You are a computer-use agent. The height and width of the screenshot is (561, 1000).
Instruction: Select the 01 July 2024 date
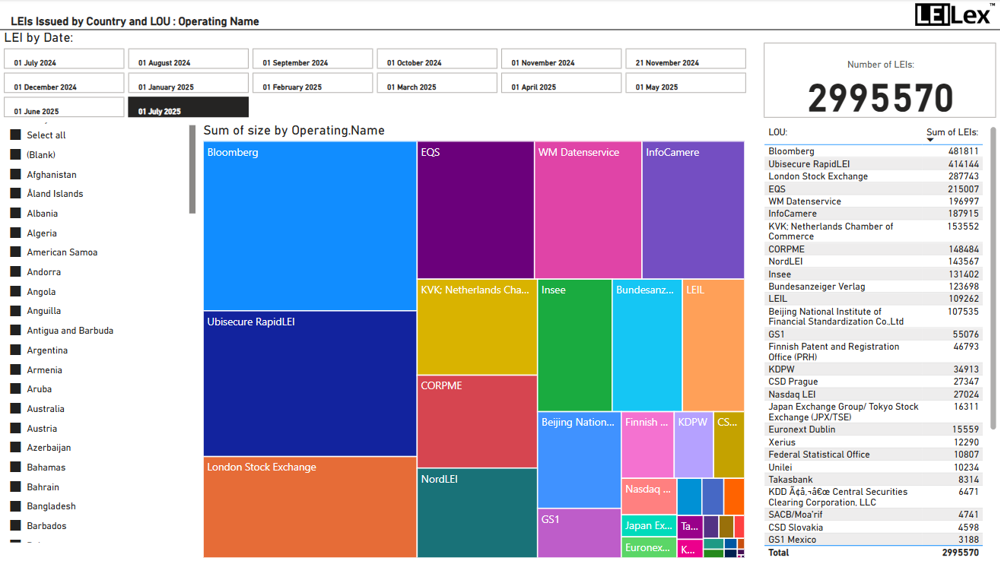pos(64,59)
